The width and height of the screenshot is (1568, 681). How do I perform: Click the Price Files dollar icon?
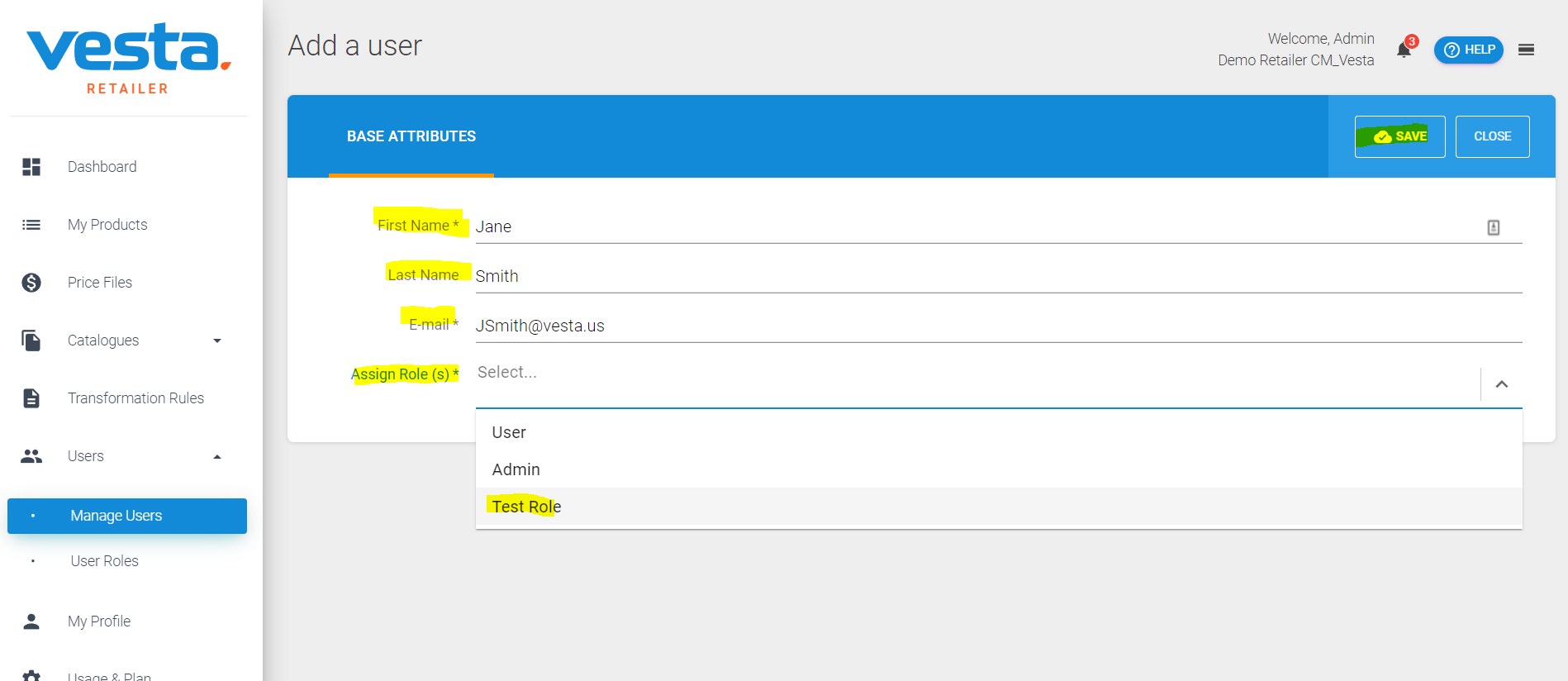click(x=31, y=283)
